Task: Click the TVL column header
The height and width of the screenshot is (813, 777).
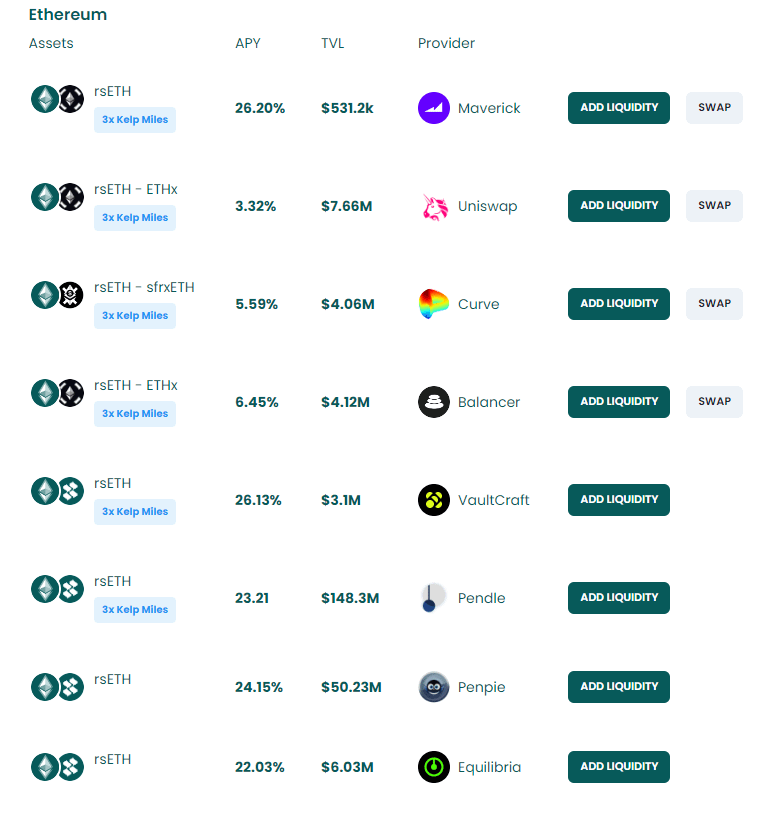Action: point(333,44)
